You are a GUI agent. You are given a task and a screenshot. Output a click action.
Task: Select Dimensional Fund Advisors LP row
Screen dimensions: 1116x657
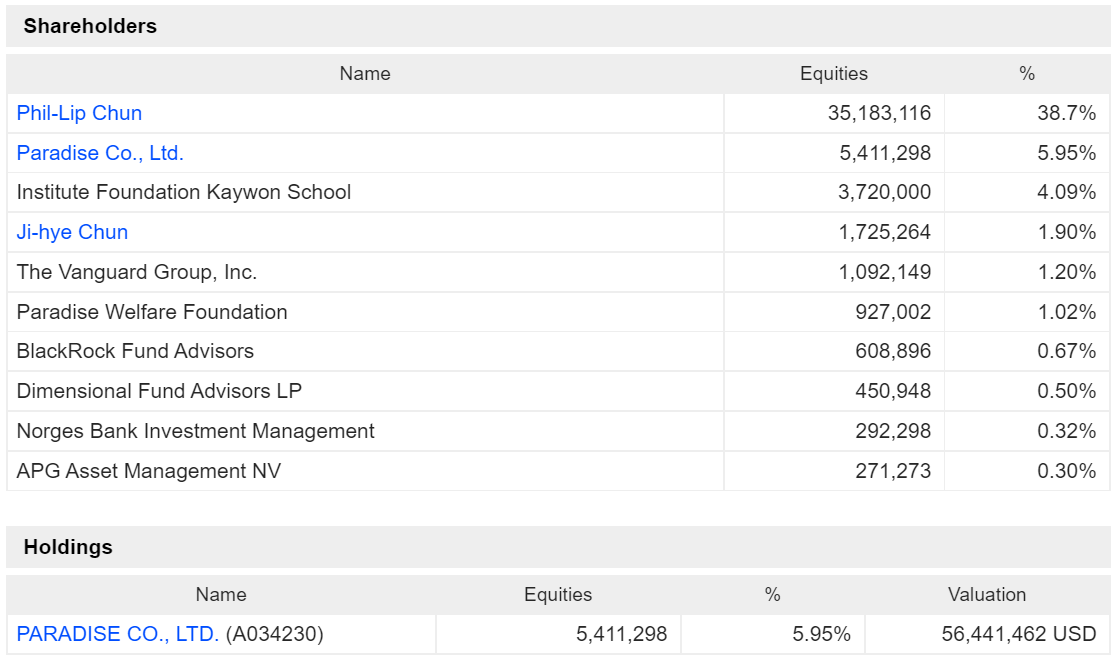coord(558,391)
